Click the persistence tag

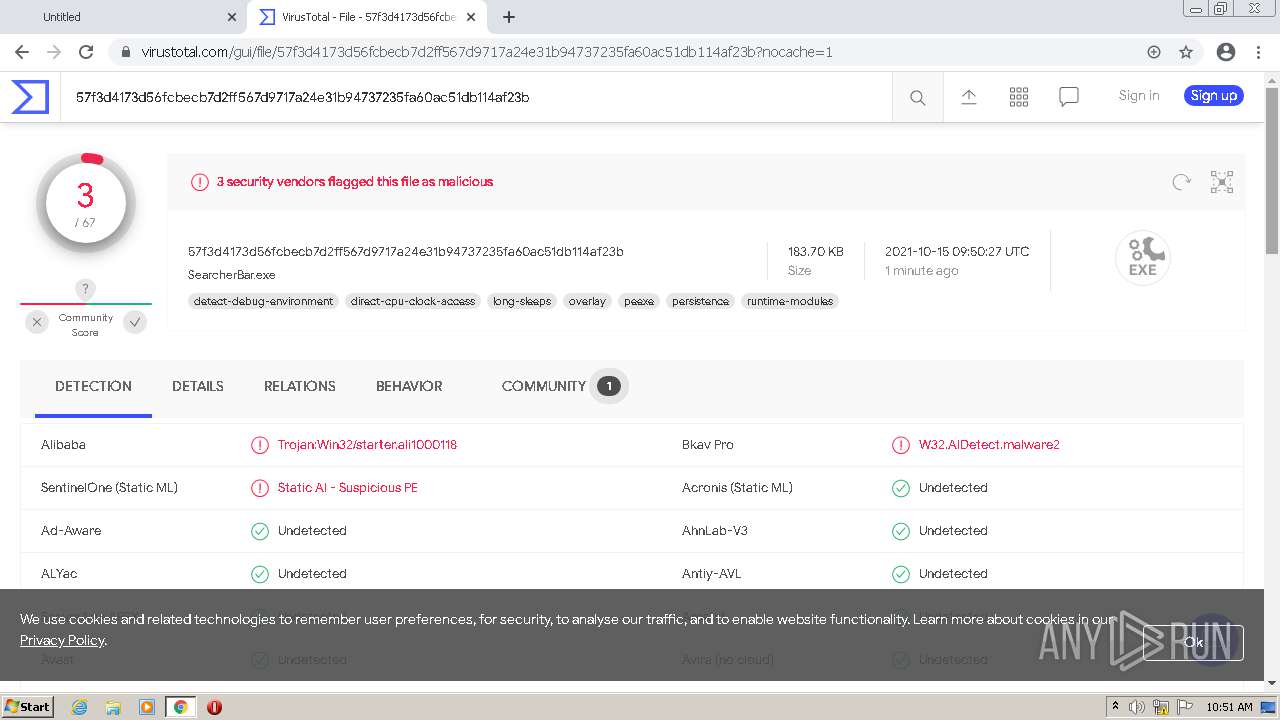[x=700, y=301]
